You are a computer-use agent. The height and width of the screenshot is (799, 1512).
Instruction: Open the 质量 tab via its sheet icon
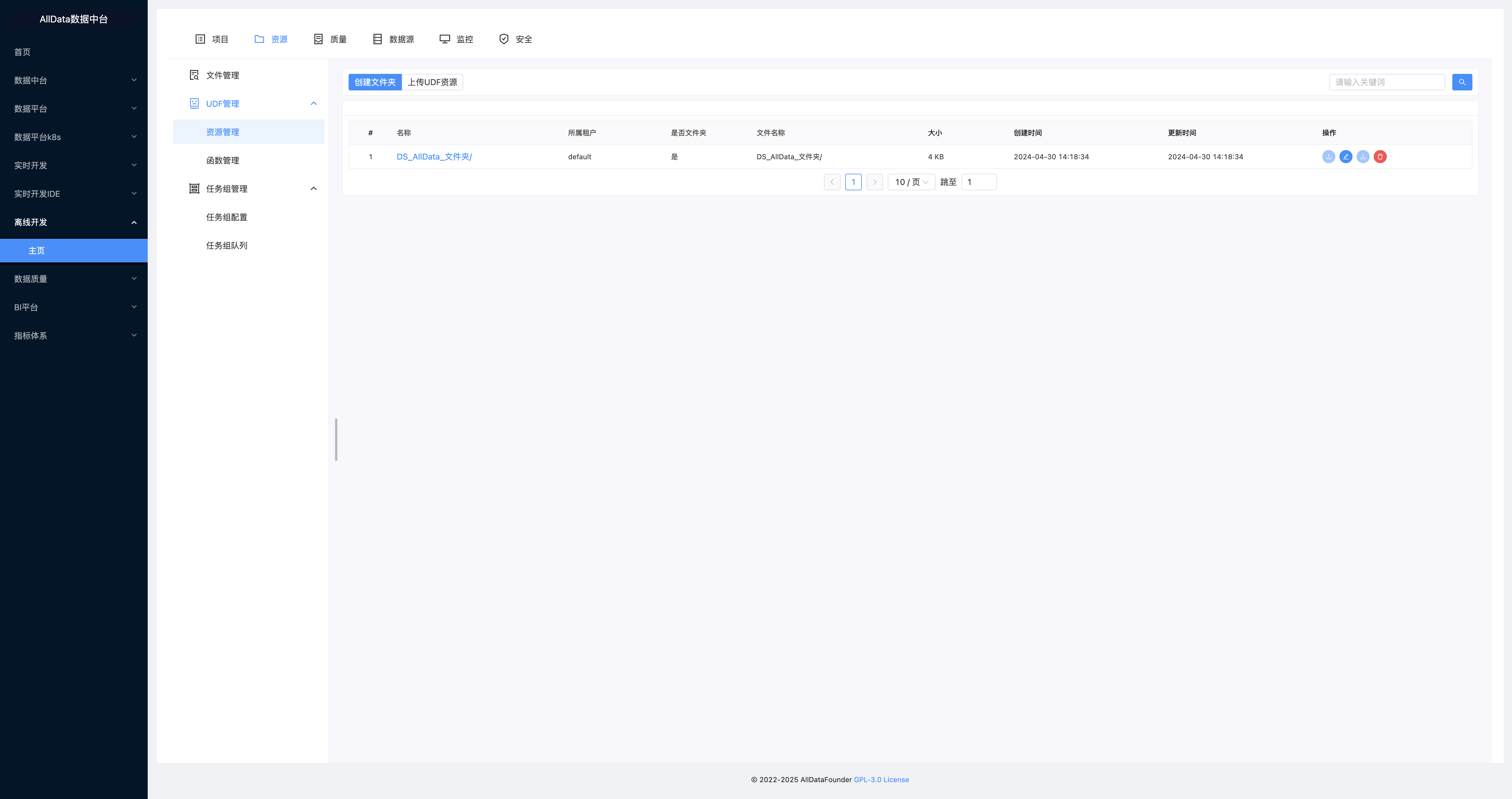318,39
